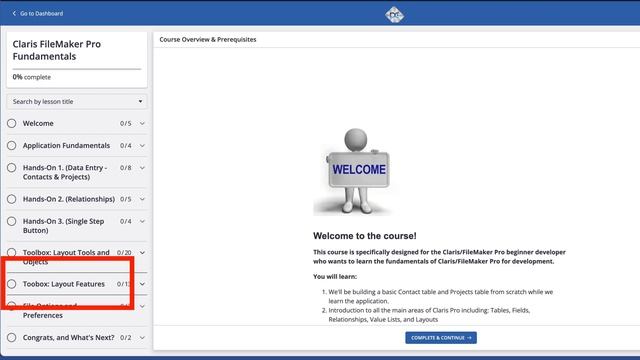Open the Toobox: Layout Features section
Screen dimensions: 640x360
pos(64,284)
